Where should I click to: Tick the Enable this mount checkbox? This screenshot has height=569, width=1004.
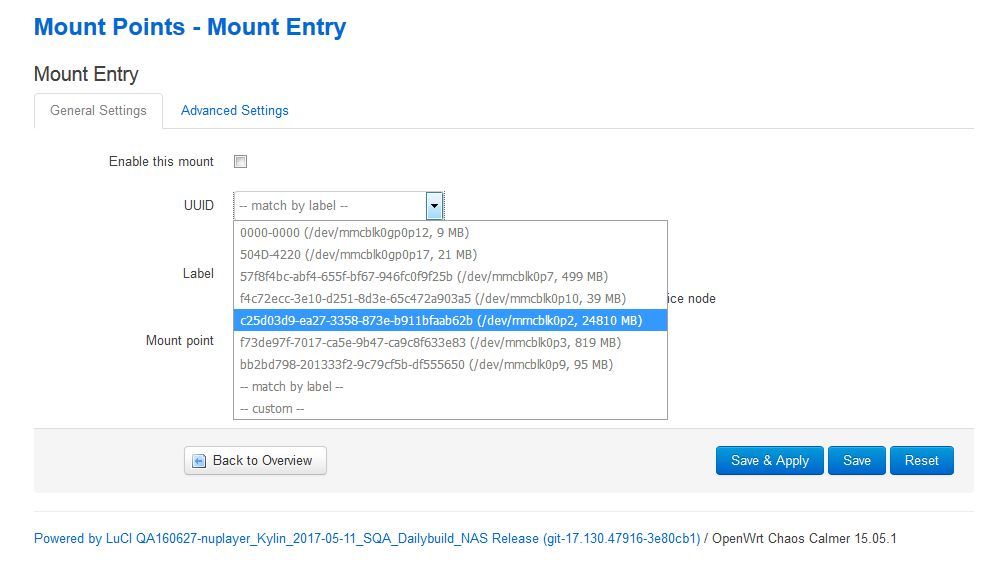click(240, 161)
